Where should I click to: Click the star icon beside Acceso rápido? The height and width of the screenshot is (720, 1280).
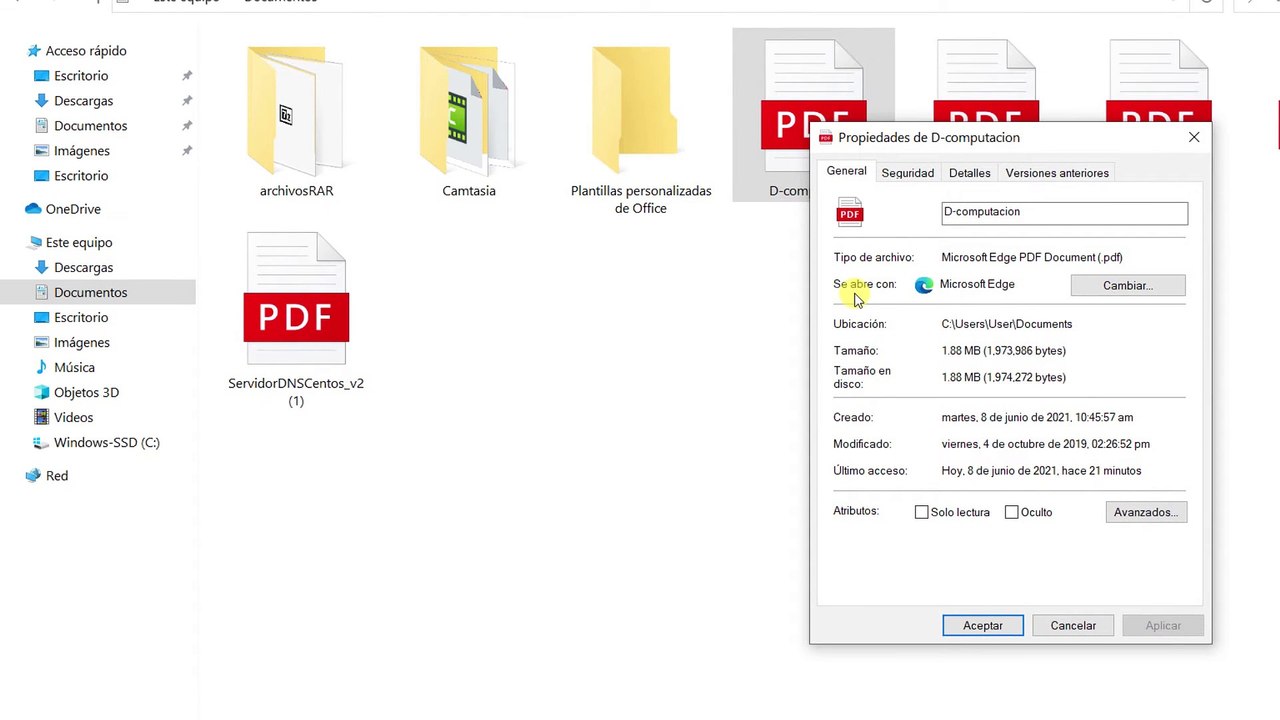click(x=34, y=51)
